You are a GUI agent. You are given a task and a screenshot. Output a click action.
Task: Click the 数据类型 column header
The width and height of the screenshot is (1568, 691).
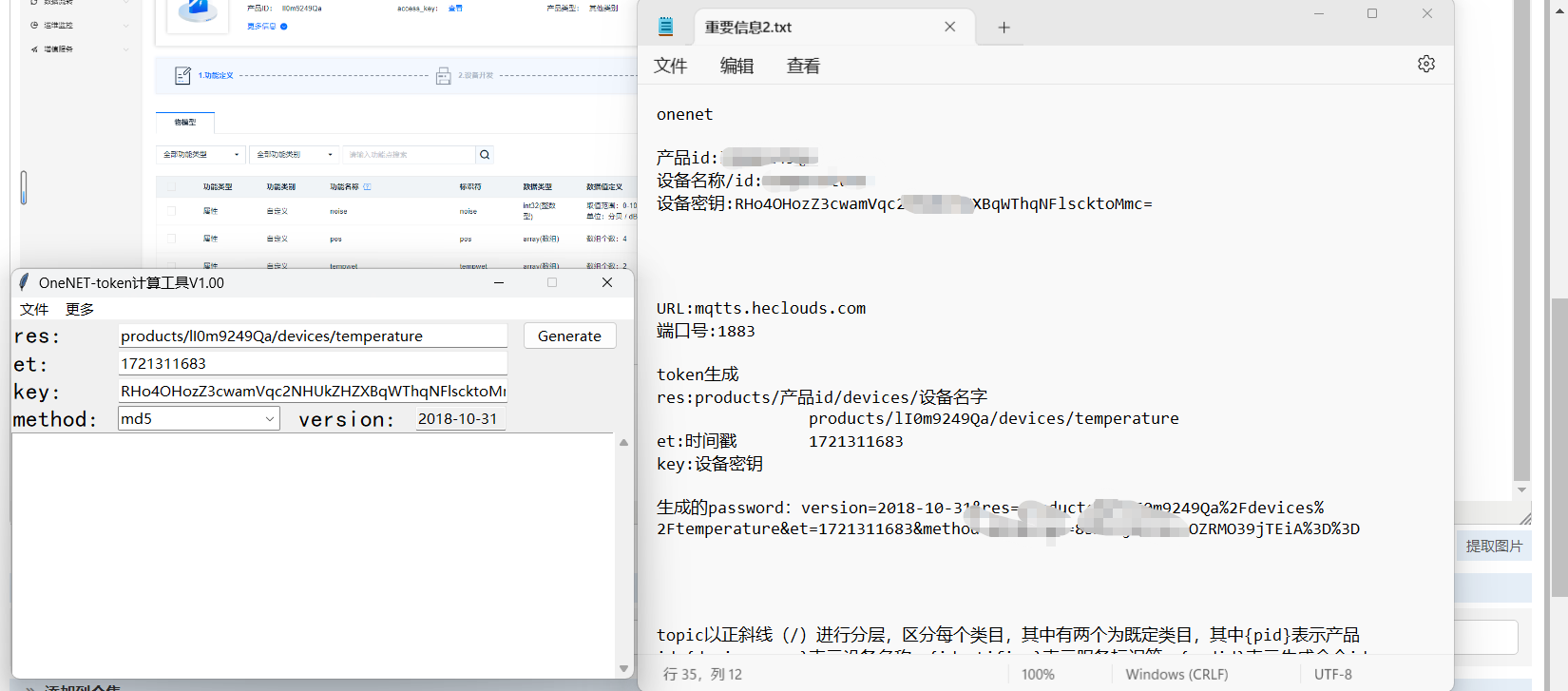(538, 187)
